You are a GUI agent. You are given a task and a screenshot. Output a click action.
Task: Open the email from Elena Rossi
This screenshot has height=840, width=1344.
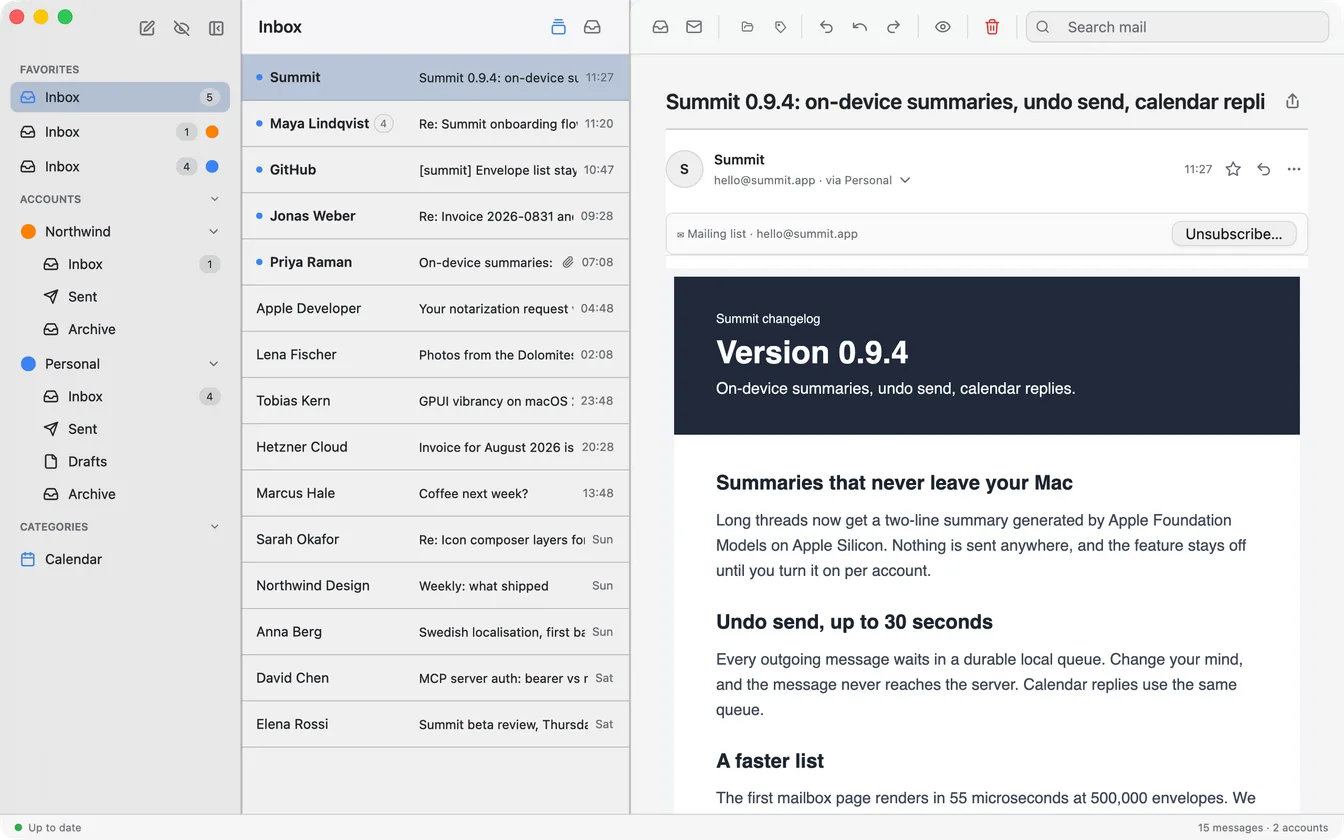(x=435, y=723)
